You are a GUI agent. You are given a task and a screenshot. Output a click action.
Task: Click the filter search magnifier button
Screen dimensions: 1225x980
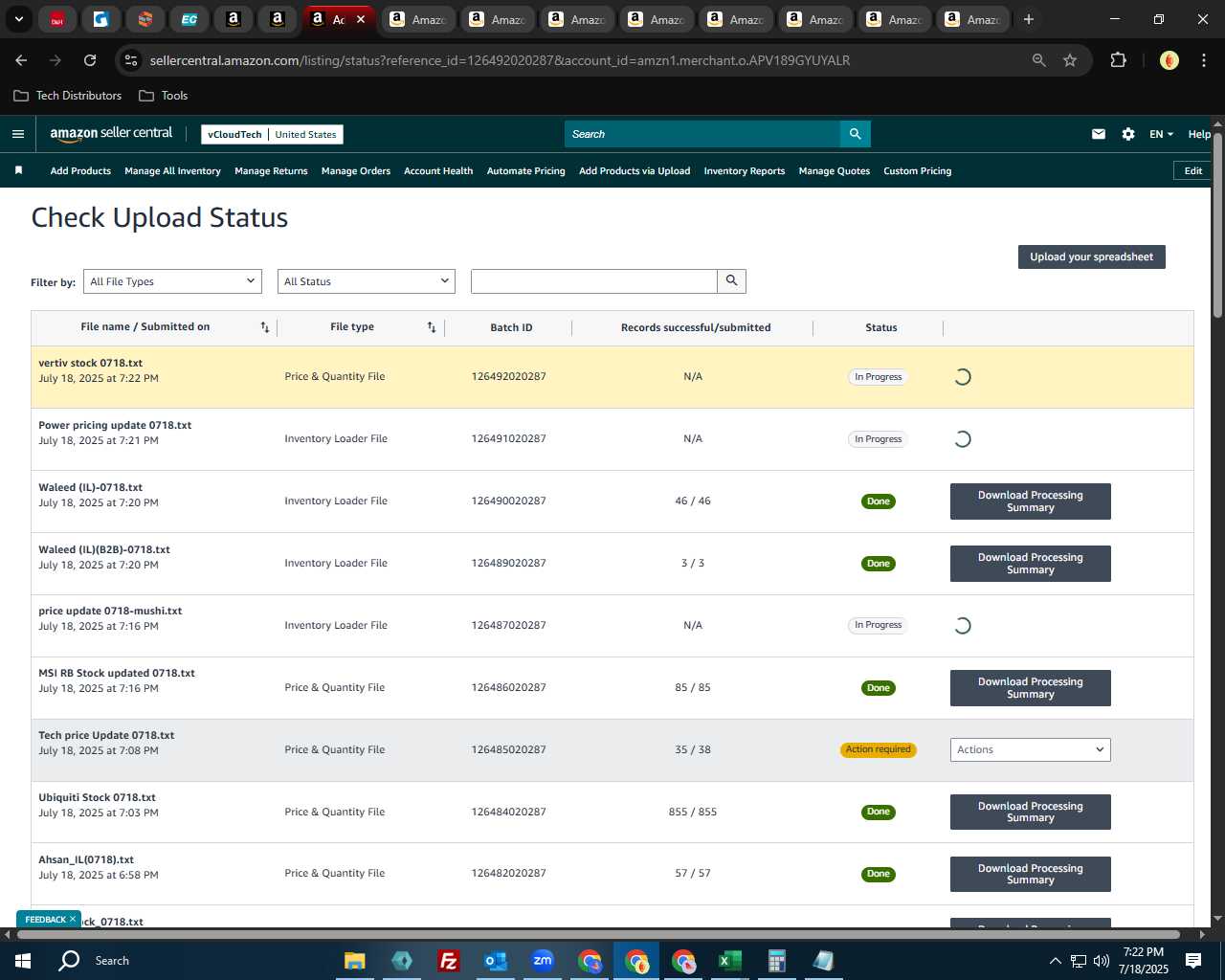pos(731,281)
